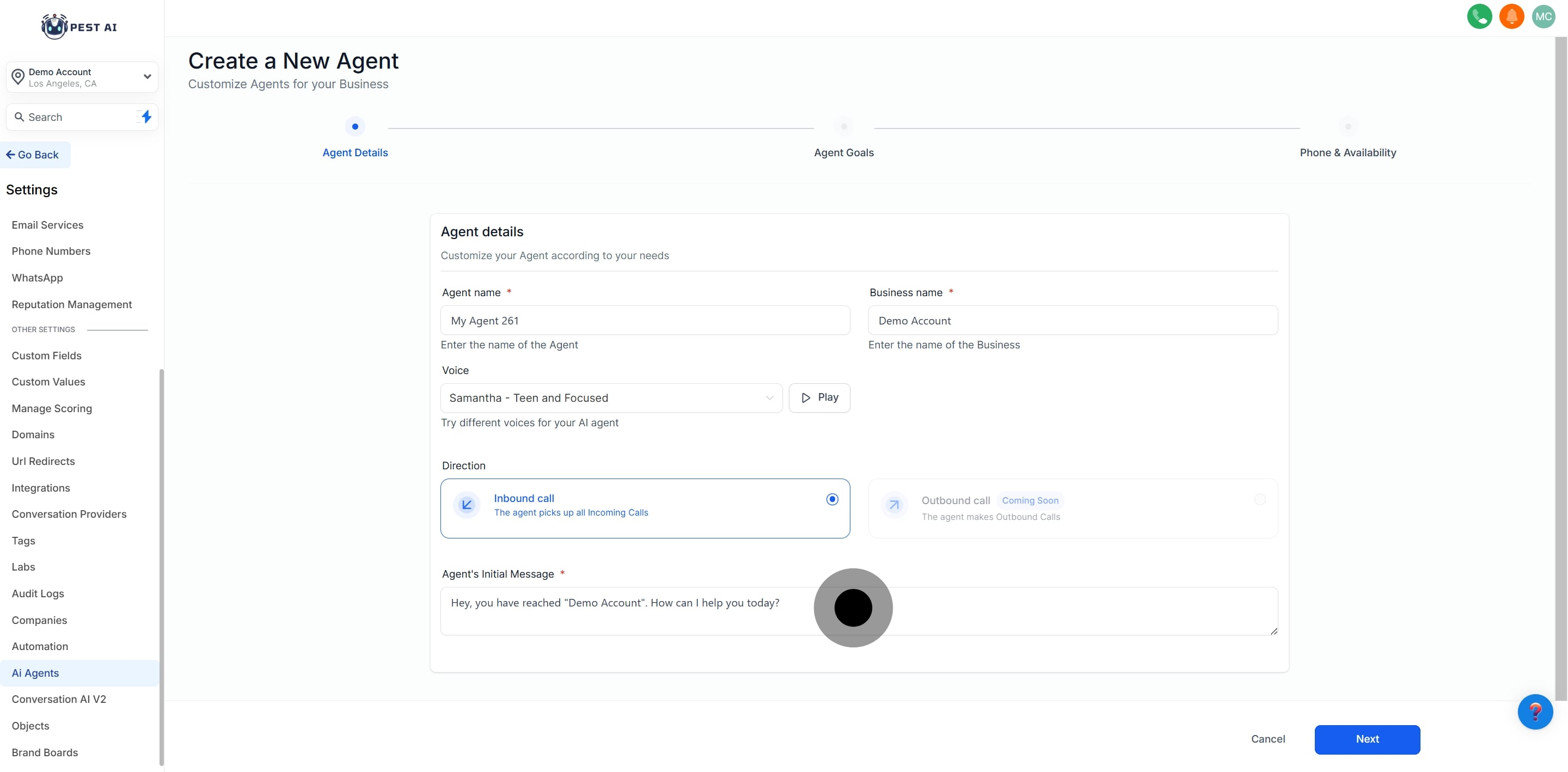
Task: Click the Inbound call arrow icon
Action: click(x=467, y=505)
